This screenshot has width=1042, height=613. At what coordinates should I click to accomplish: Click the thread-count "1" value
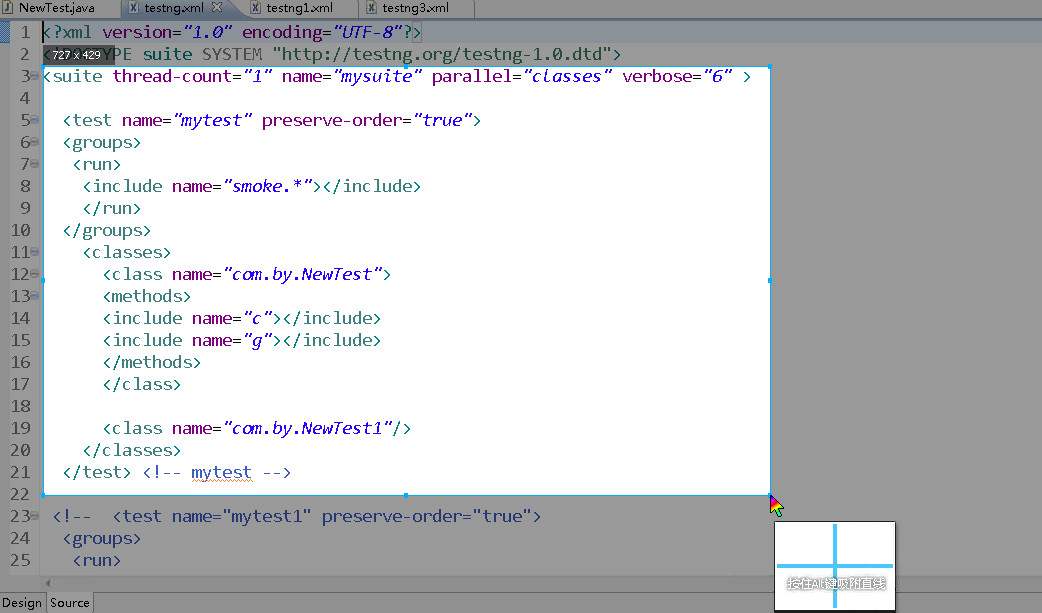pos(257,76)
